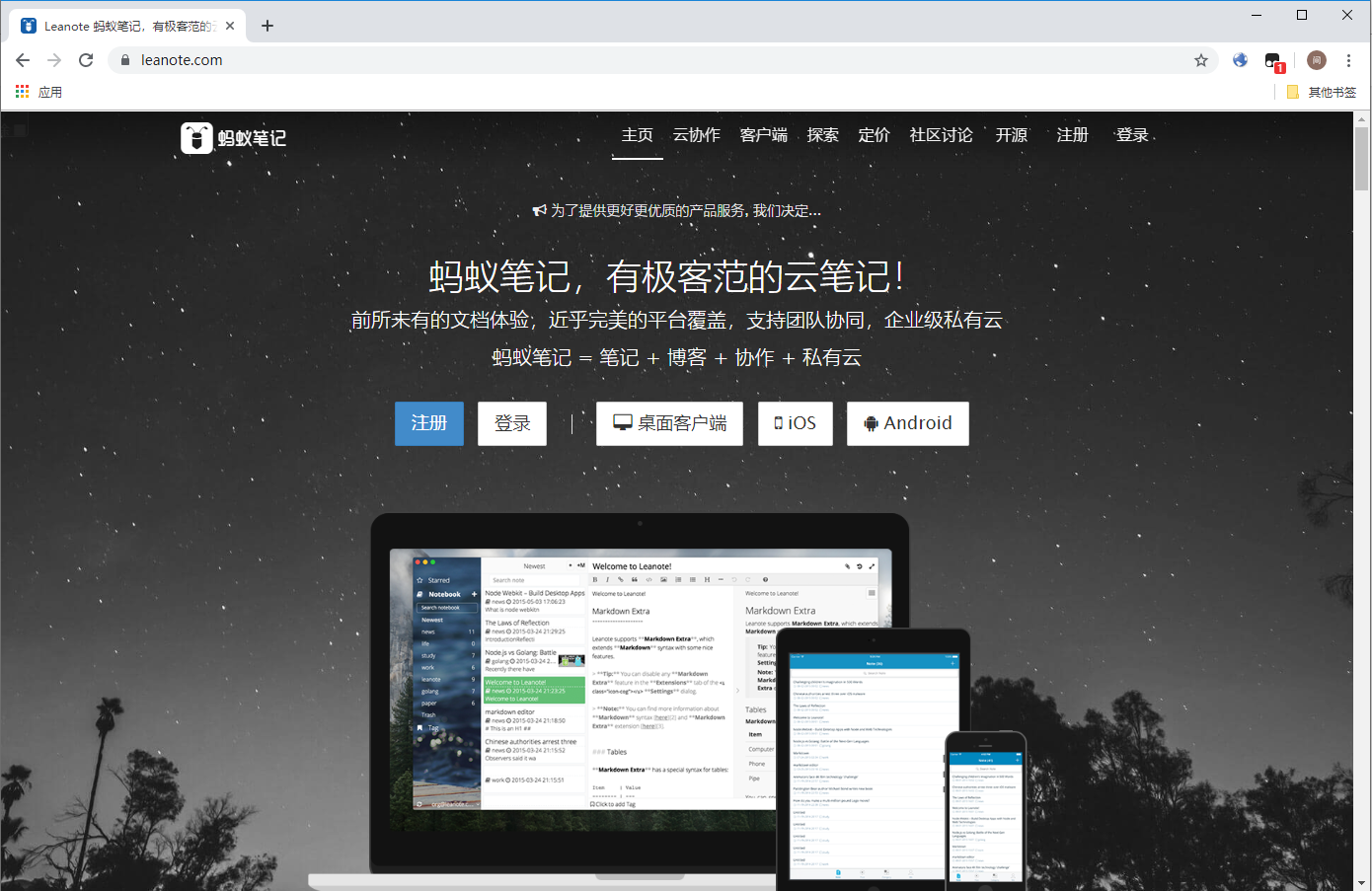
Task: Click 登录 in the top navigation
Action: 1132,135
